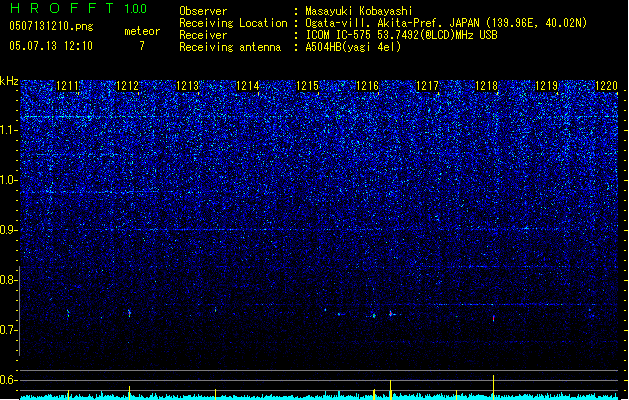Click the Receiving antenna label

tap(230, 47)
